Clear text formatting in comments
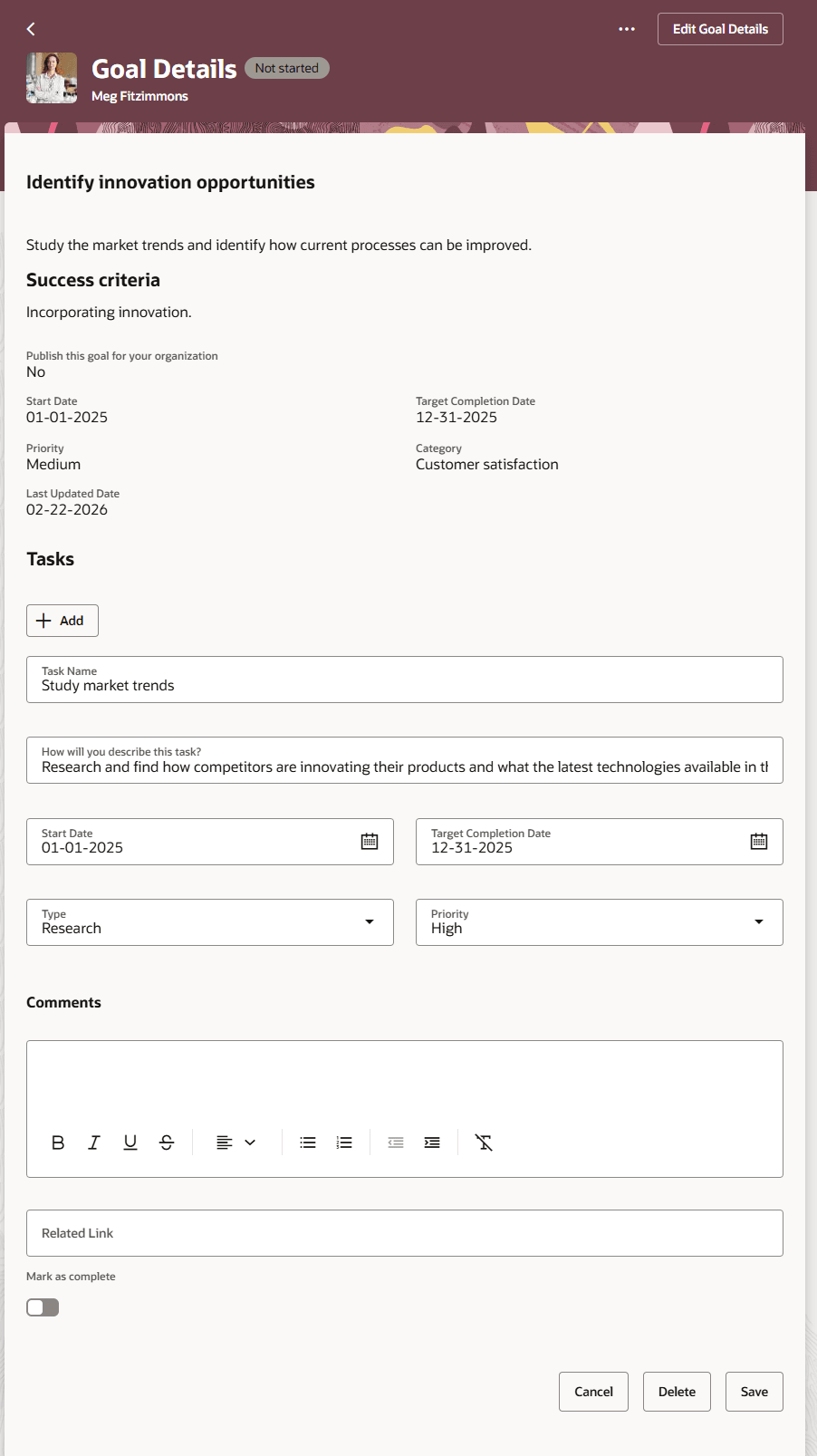Screen dimensions: 817x1456 (485, 1143)
